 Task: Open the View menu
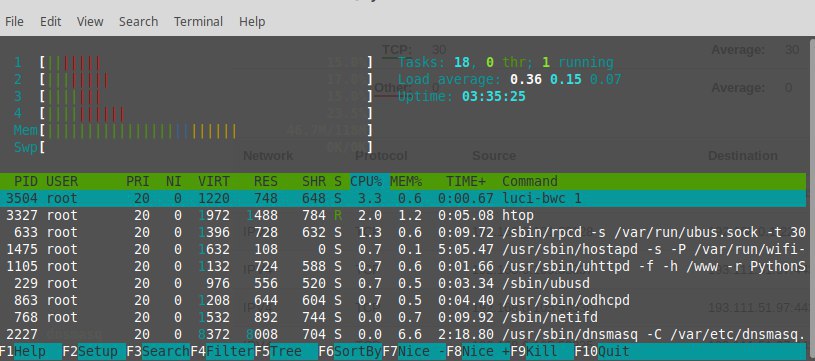click(90, 22)
